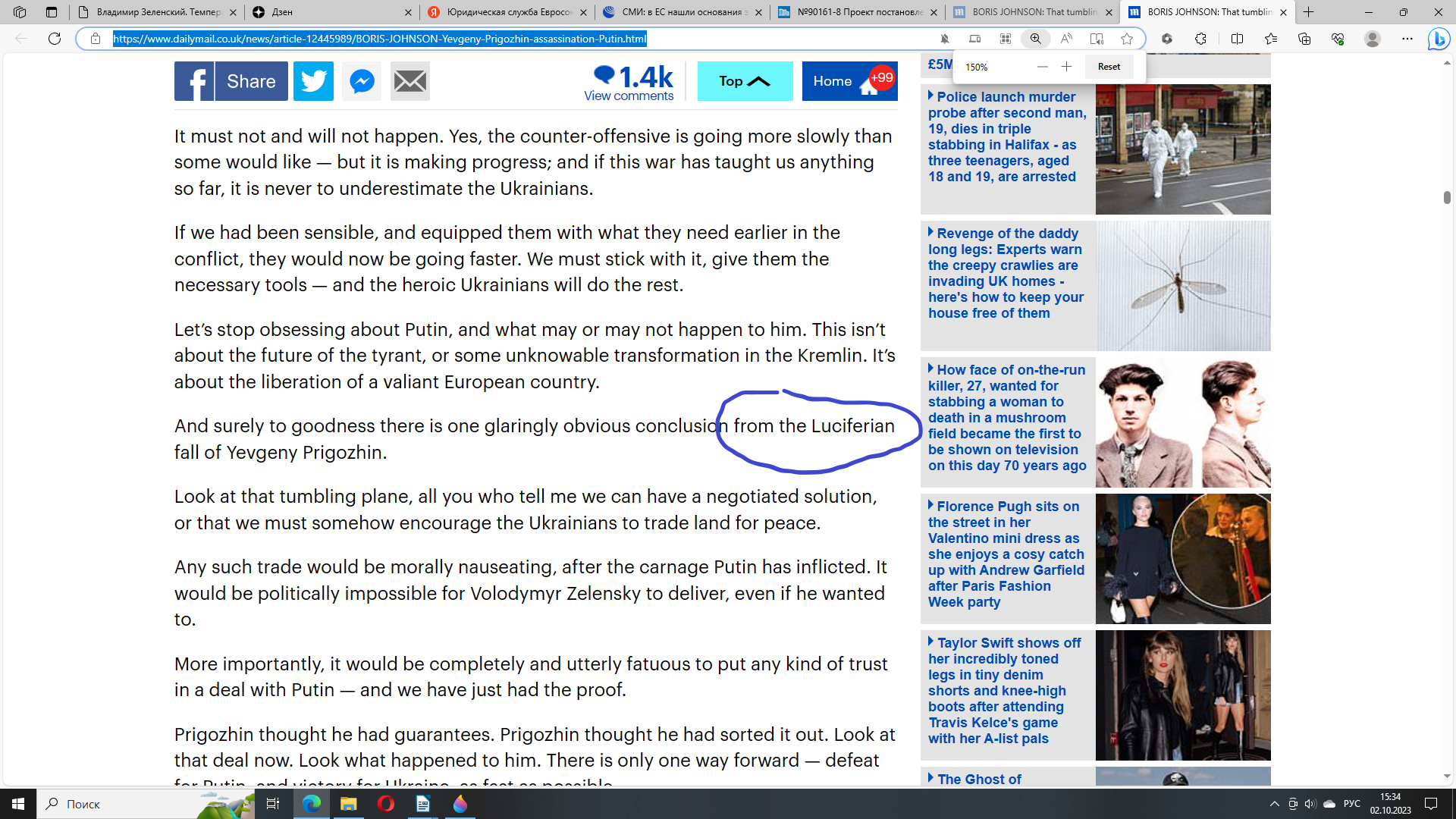Image resolution: width=1456 pixels, height=819 pixels.
Task: Open Workspaces icon at top-left
Action: (20, 12)
